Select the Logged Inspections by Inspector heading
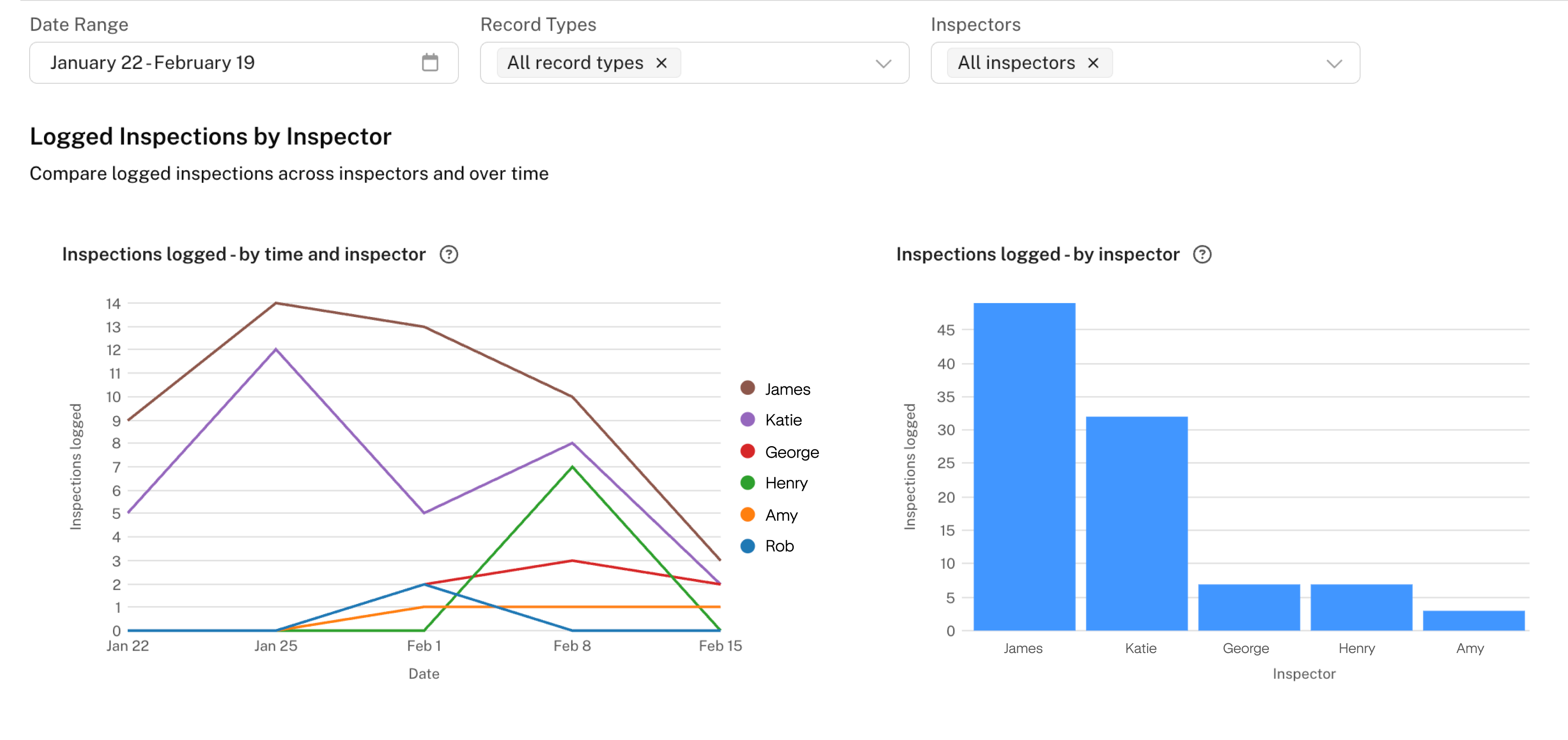Screen dimensions: 1568x740 tap(210, 137)
